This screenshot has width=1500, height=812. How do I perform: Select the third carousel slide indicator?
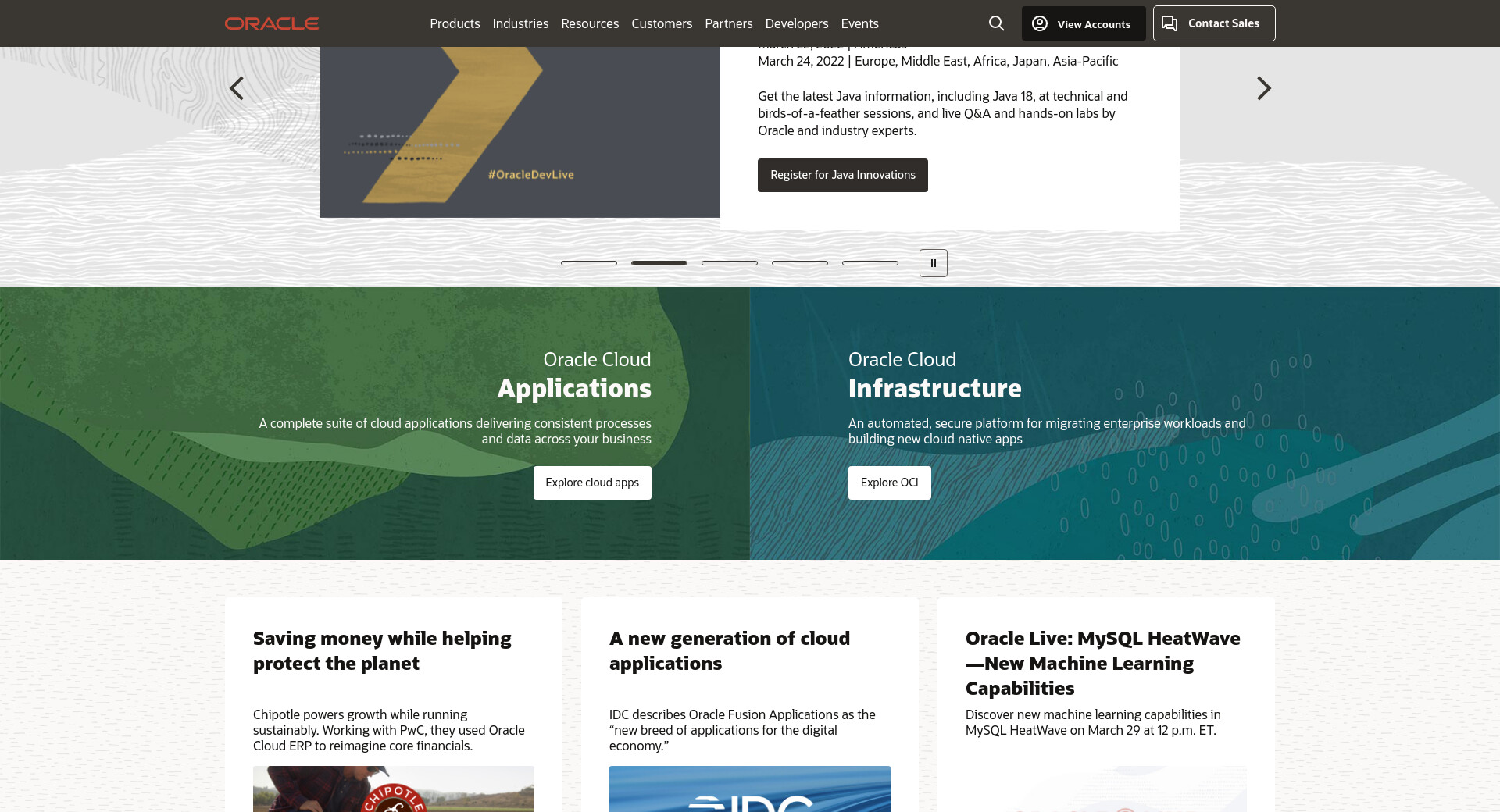[730, 263]
